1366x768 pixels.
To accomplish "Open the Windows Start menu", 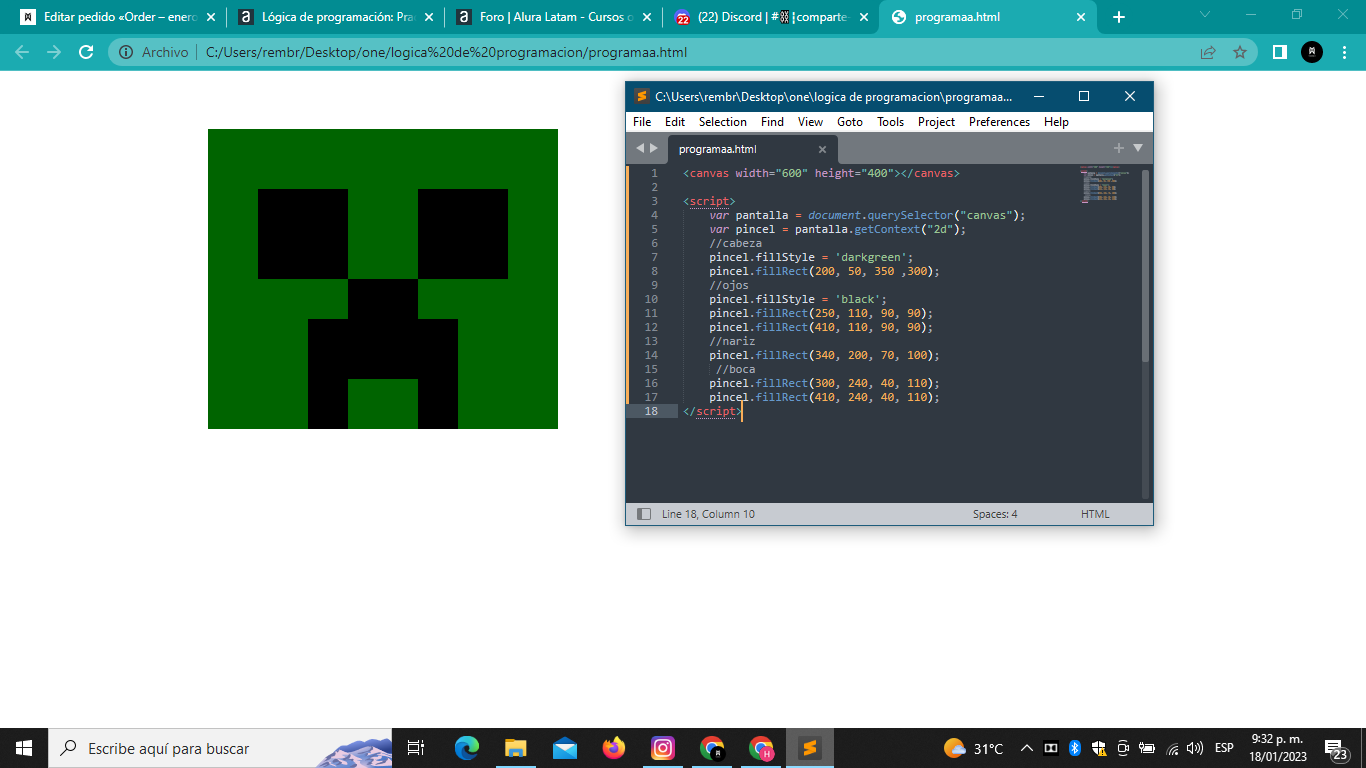I will 24,748.
